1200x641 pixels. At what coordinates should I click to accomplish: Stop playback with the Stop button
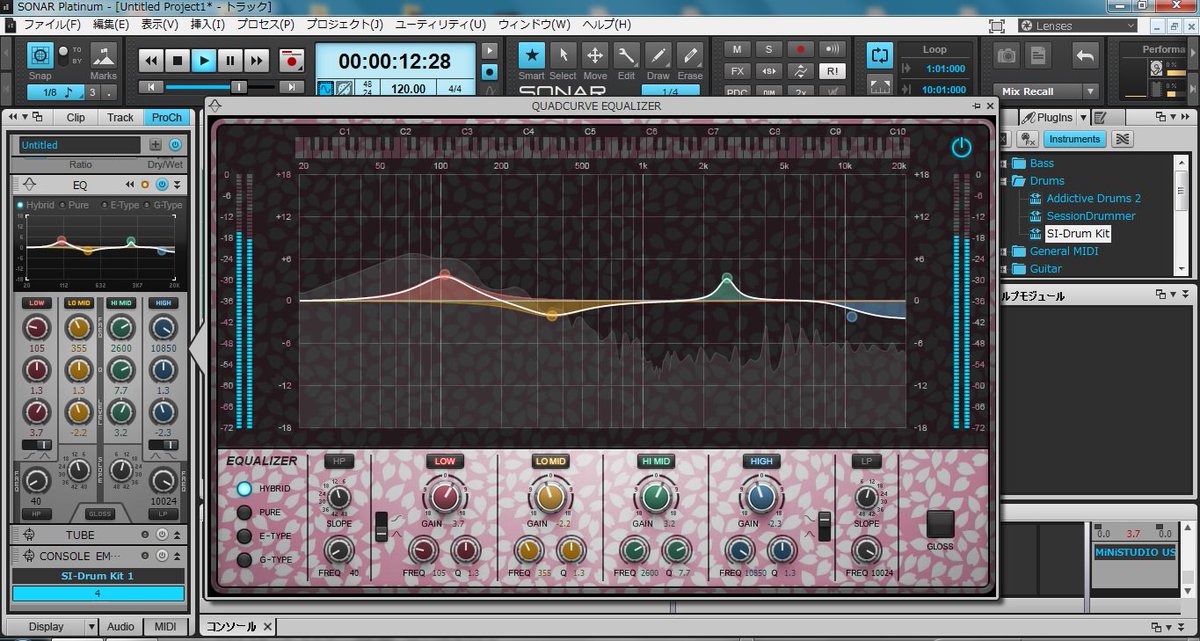pos(178,61)
